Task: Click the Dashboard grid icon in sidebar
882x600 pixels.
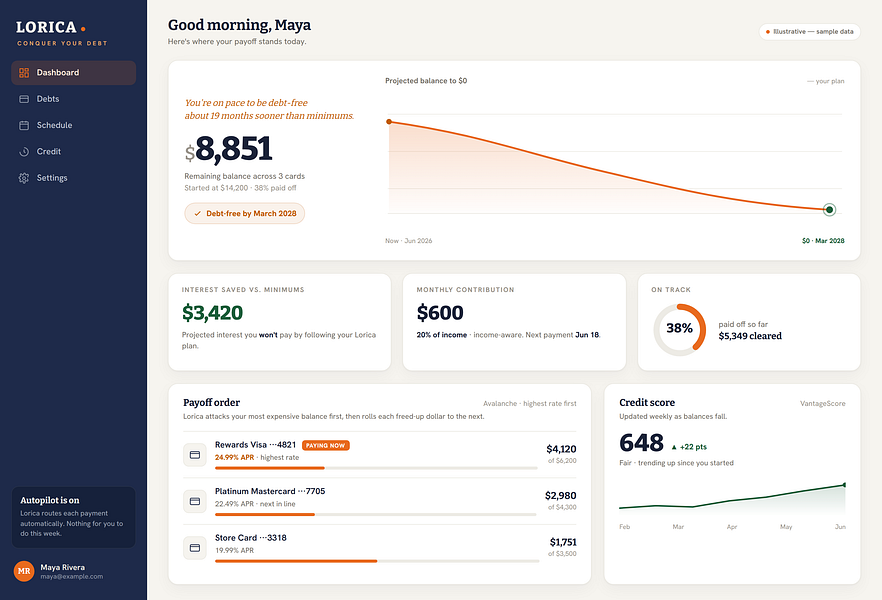Action: coord(24,73)
